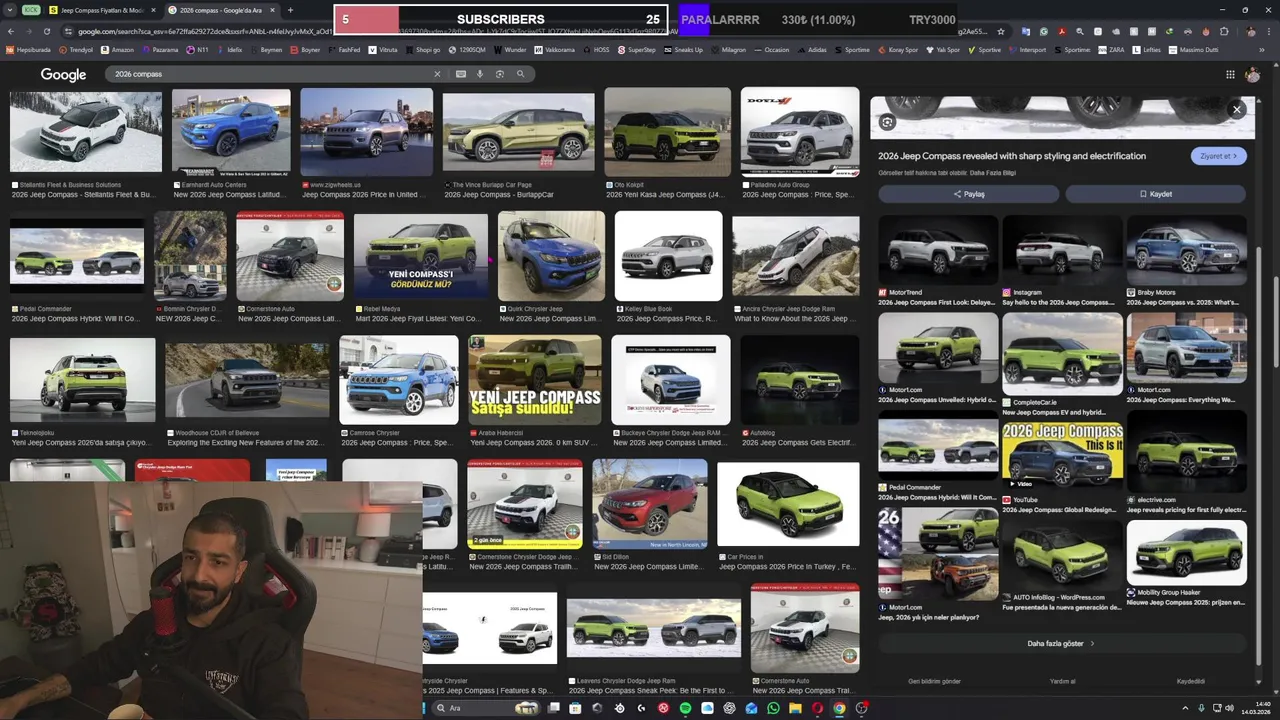The image size is (1280, 720).
Task: Open Google Chrome from the taskbar
Action: click(839, 708)
